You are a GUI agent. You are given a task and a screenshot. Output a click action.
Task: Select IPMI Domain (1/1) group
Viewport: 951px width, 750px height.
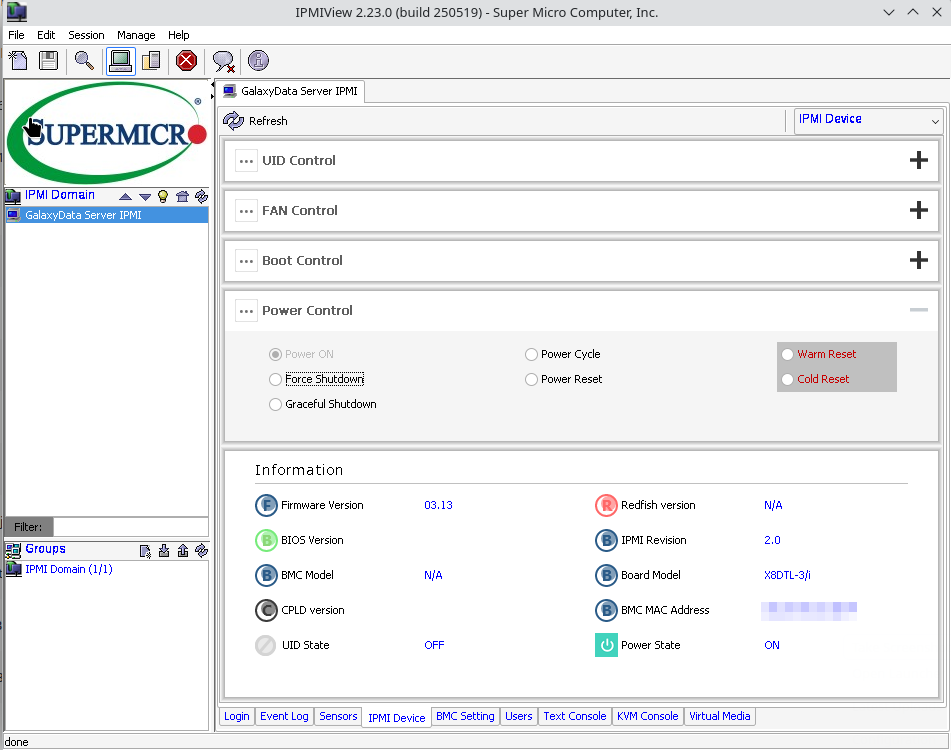(x=69, y=569)
